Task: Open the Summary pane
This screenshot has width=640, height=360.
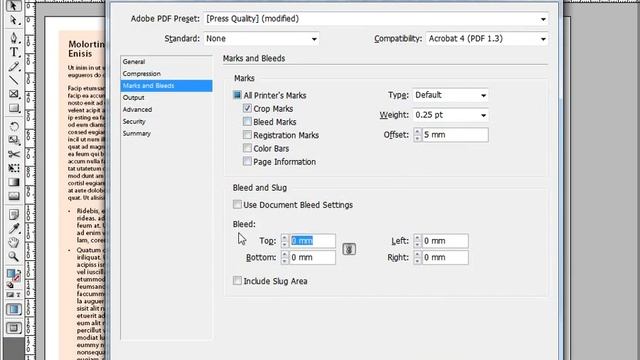Action: (x=167, y=133)
